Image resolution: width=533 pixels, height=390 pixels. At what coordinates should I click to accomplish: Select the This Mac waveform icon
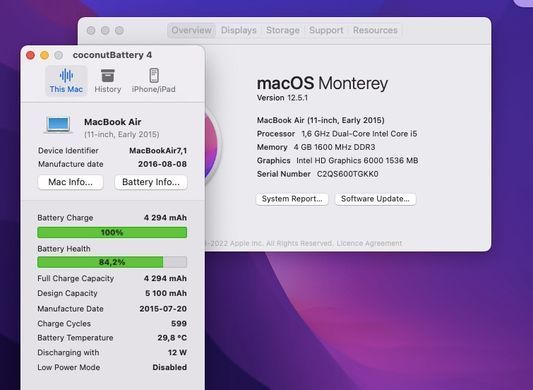(x=66, y=75)
